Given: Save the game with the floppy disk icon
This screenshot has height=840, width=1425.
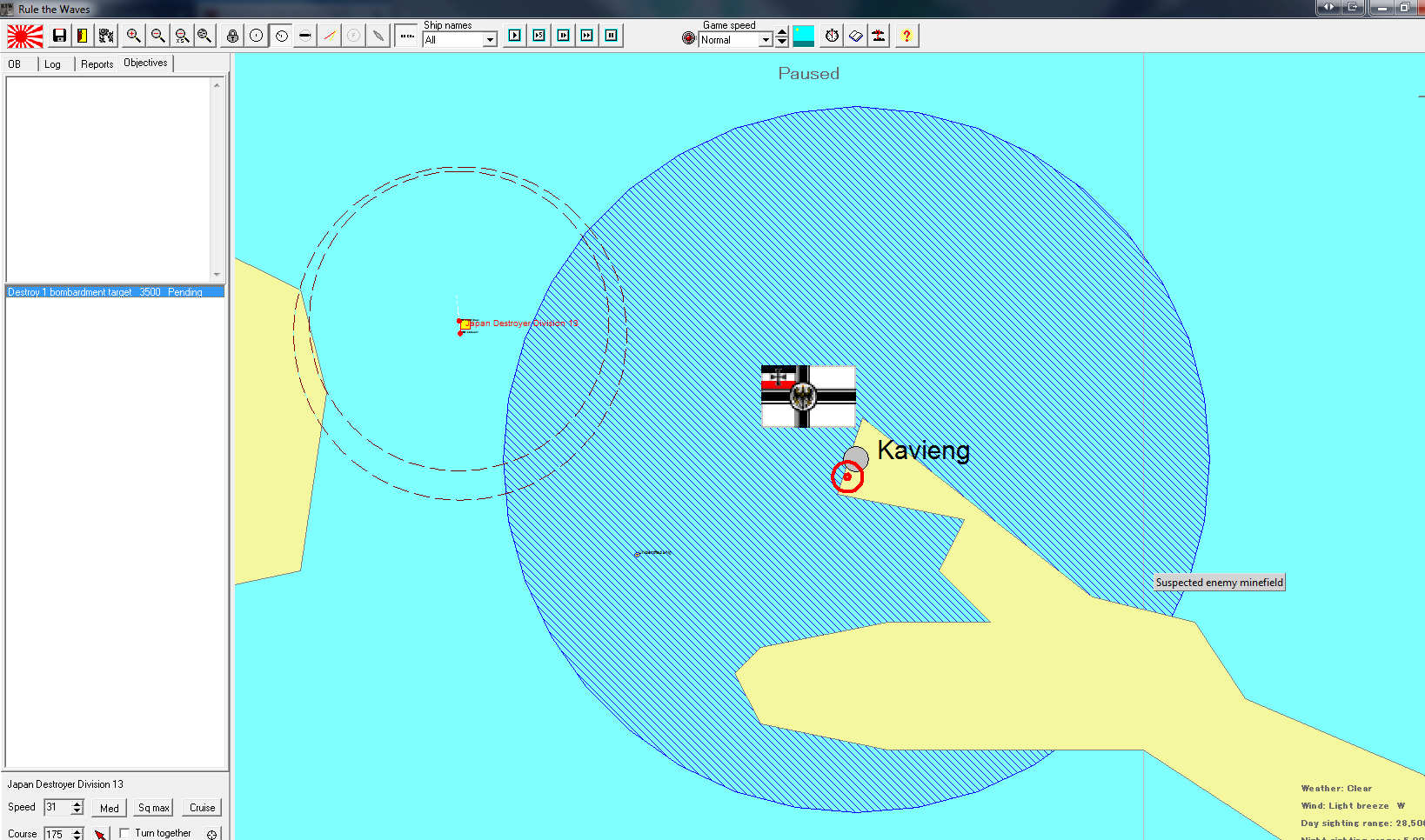Looking at the screenshot, I should tap(59, 36).
